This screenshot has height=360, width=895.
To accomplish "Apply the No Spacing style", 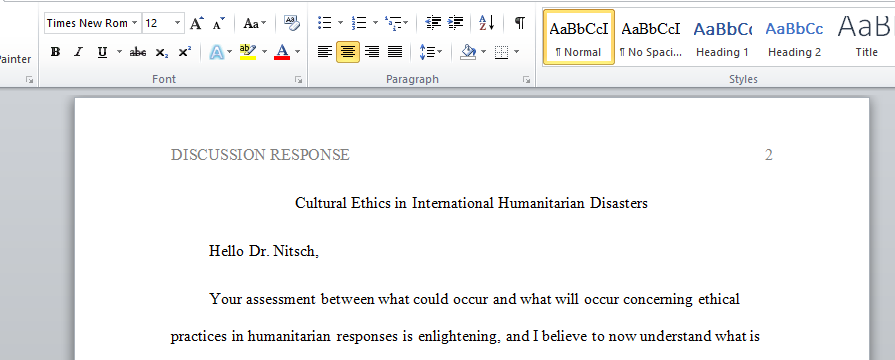I will [x=651, y=39].
